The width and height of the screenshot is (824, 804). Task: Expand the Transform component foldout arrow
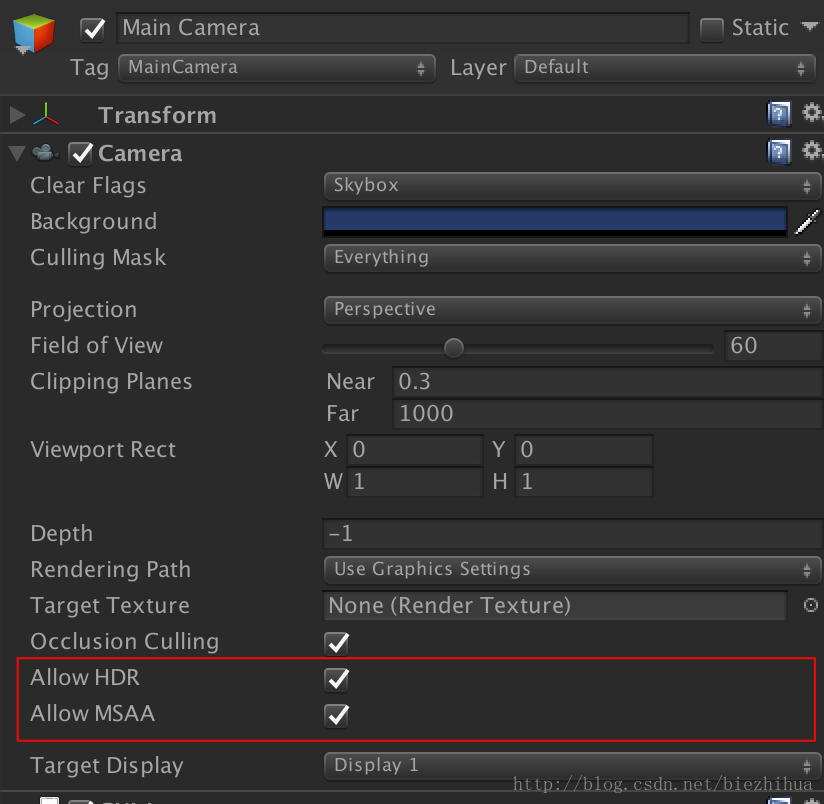pos(17,115)
